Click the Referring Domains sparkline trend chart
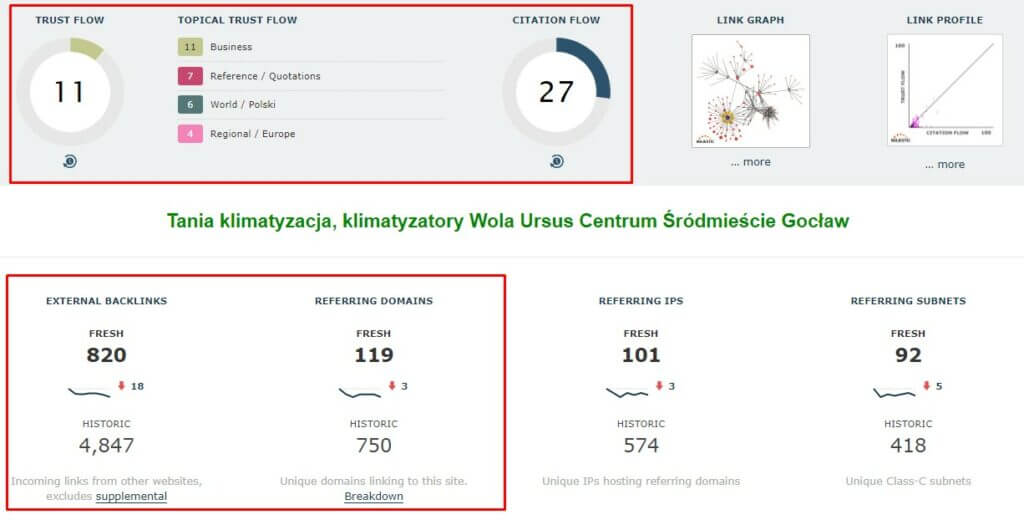Screen dimensions: 1024x520 pos(360,390)
